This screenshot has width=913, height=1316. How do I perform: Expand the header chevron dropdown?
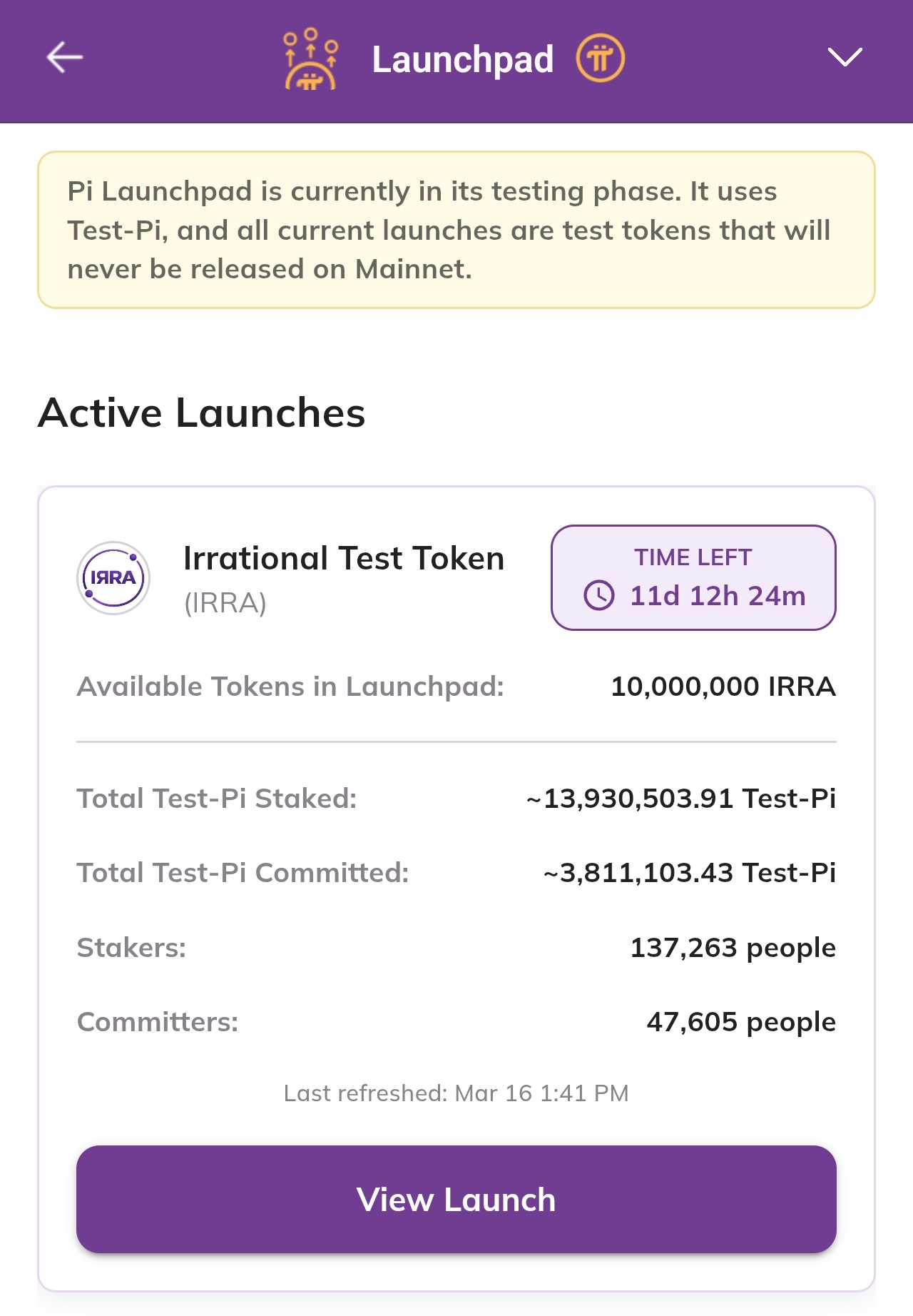click(x=845, y=57)
